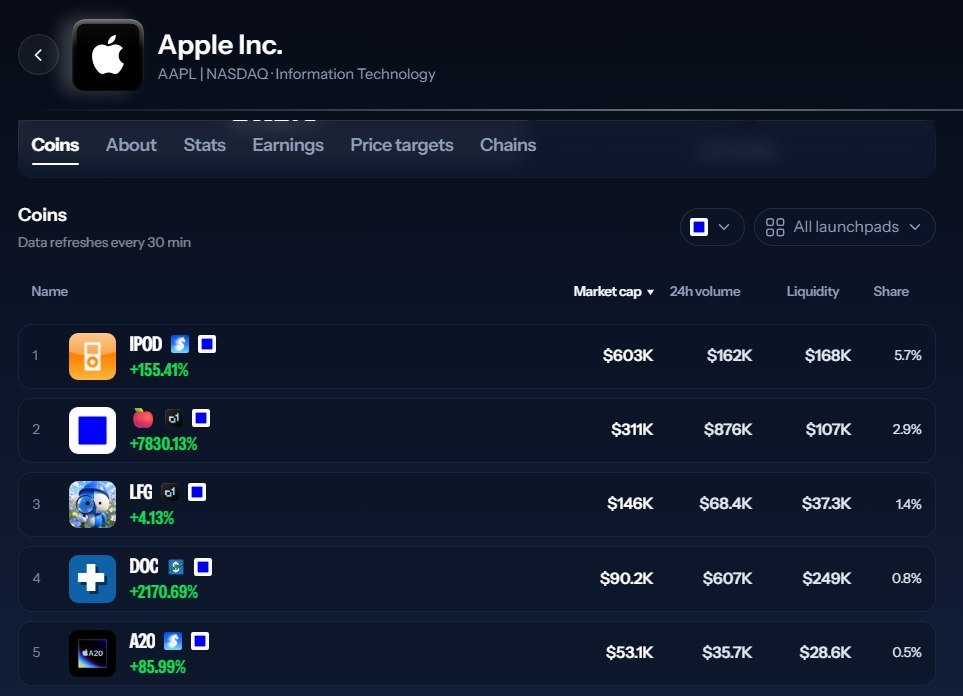Click the $311K market cap value
Image resolution: width=963 pixels, height=696 pixels.
pos(632,429)
